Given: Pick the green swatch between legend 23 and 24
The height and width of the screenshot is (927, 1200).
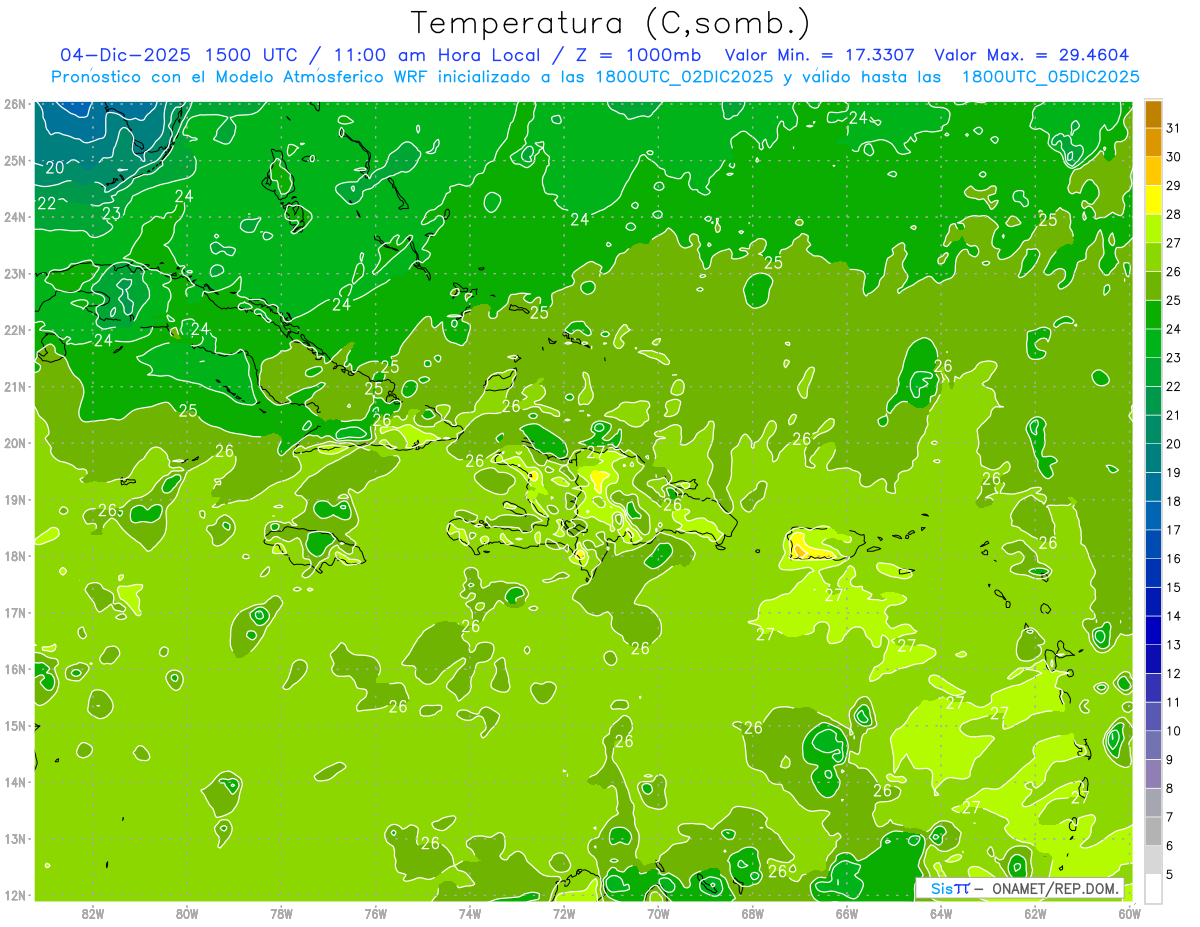Looking at the screenshot, I should 1153,343.
